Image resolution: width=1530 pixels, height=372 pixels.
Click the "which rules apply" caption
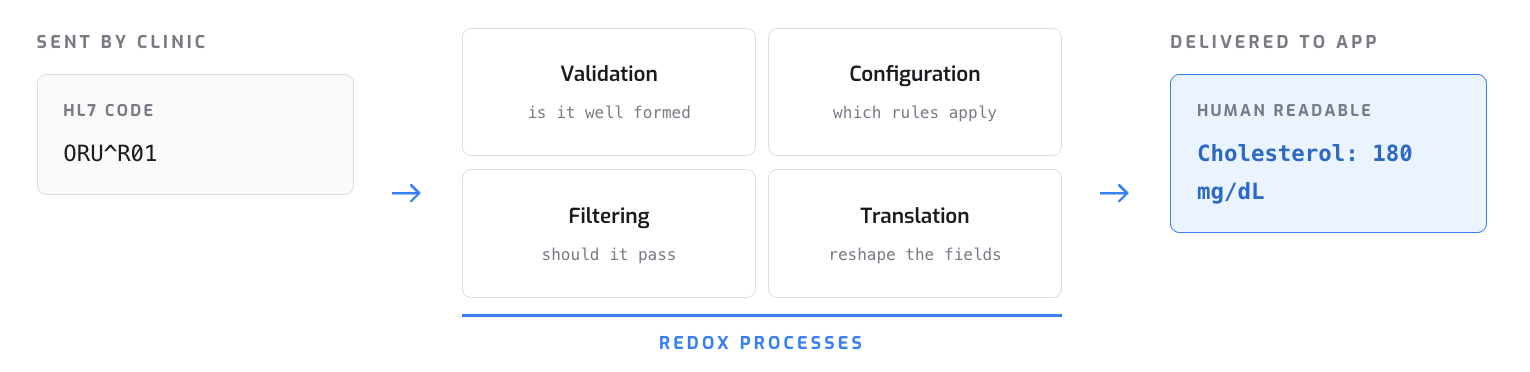pyautogui.click(x=915, y=112)
